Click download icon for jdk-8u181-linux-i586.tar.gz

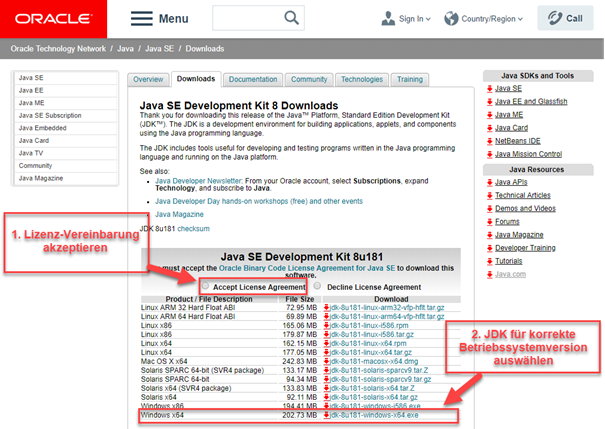point(326,334)
